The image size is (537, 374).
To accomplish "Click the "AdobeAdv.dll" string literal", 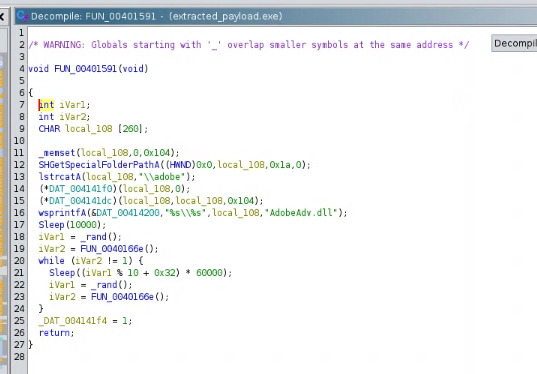I will click(301, 213).
